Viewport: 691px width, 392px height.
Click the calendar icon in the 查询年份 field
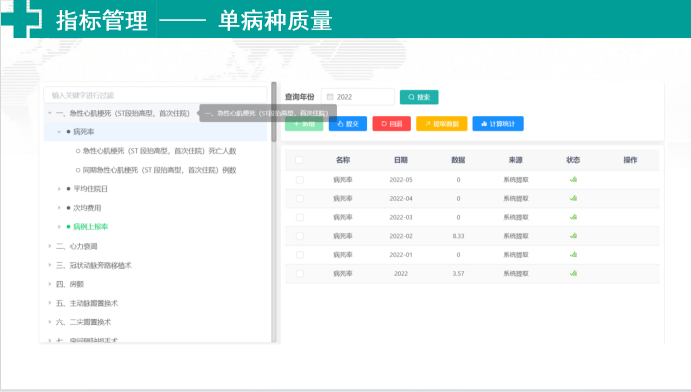[330, 97]
